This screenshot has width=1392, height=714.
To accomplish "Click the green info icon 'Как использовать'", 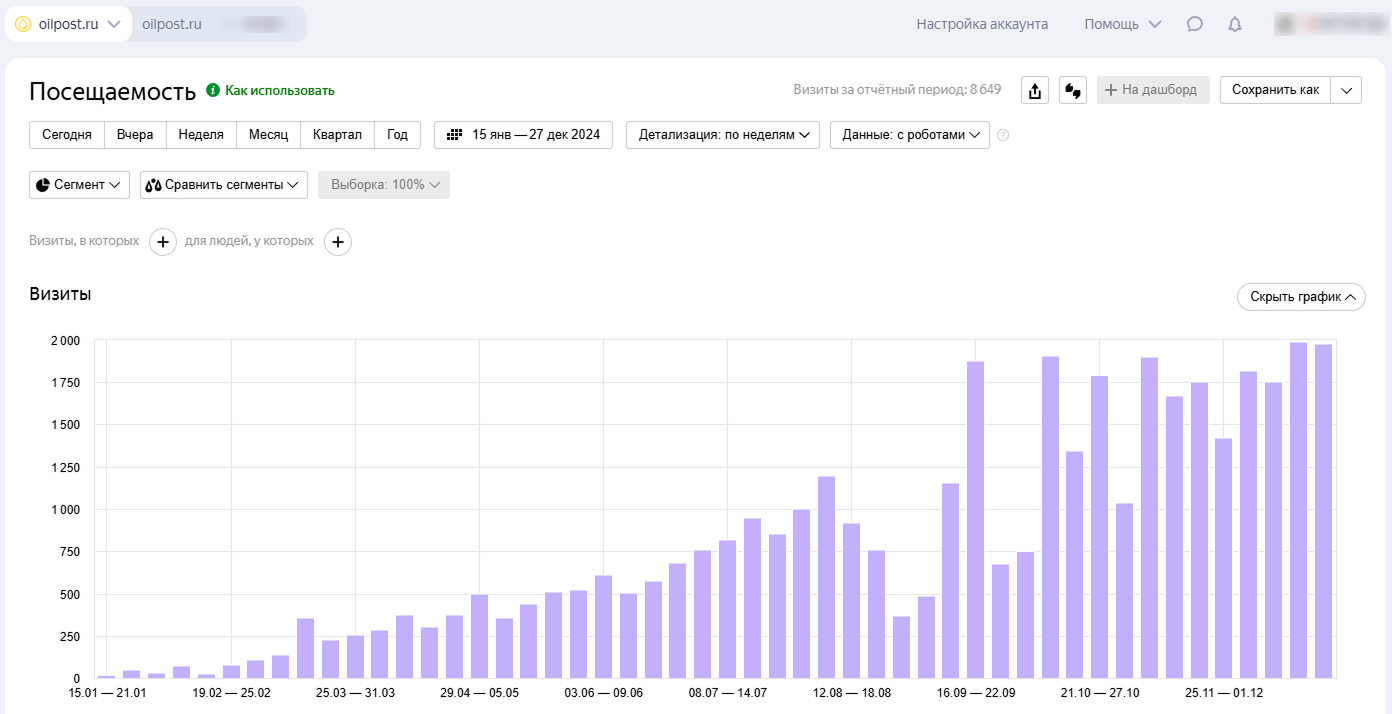I will coord(212,90).
